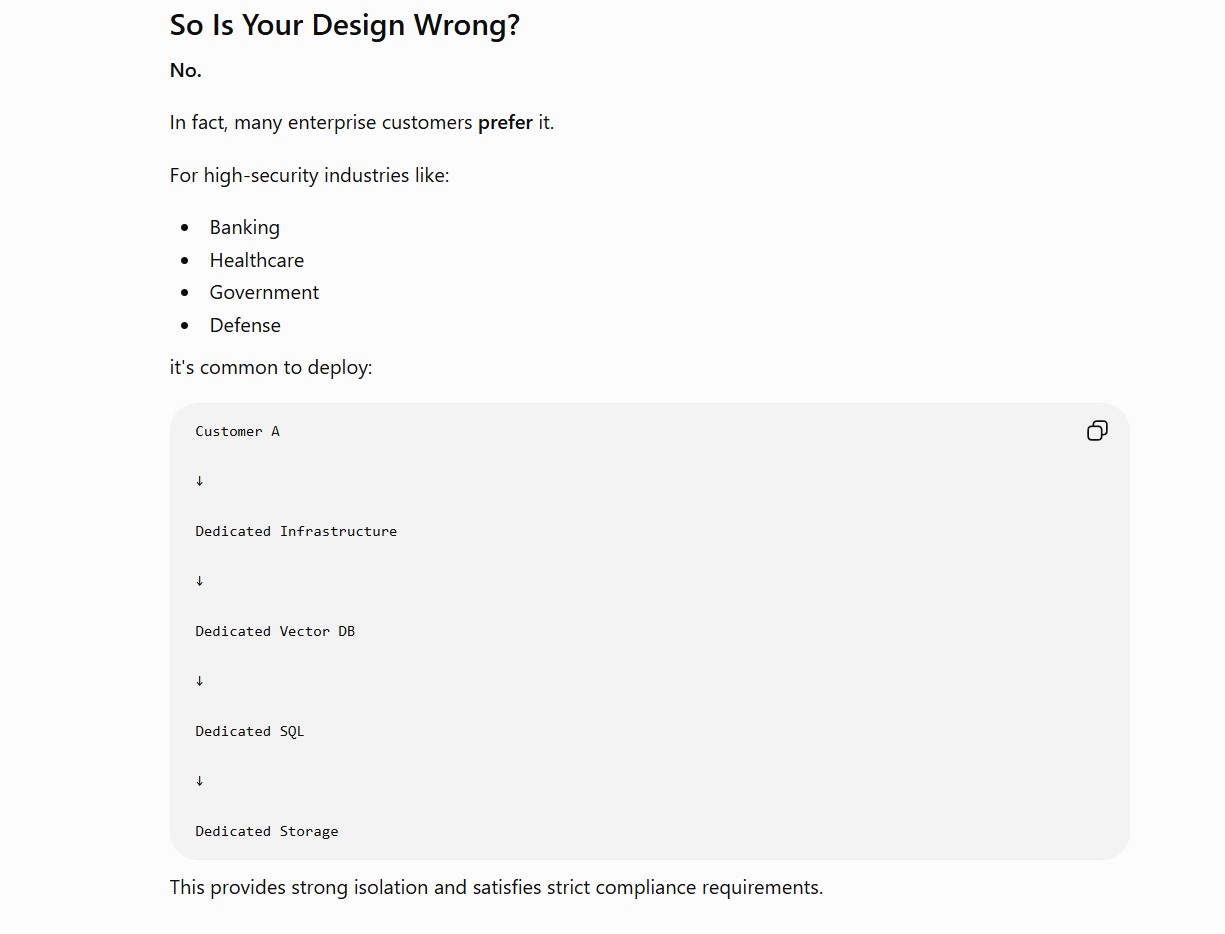Click the bold 'No.' text
The width and height of the screenshot is (1225, 934).
pos(186,70)
